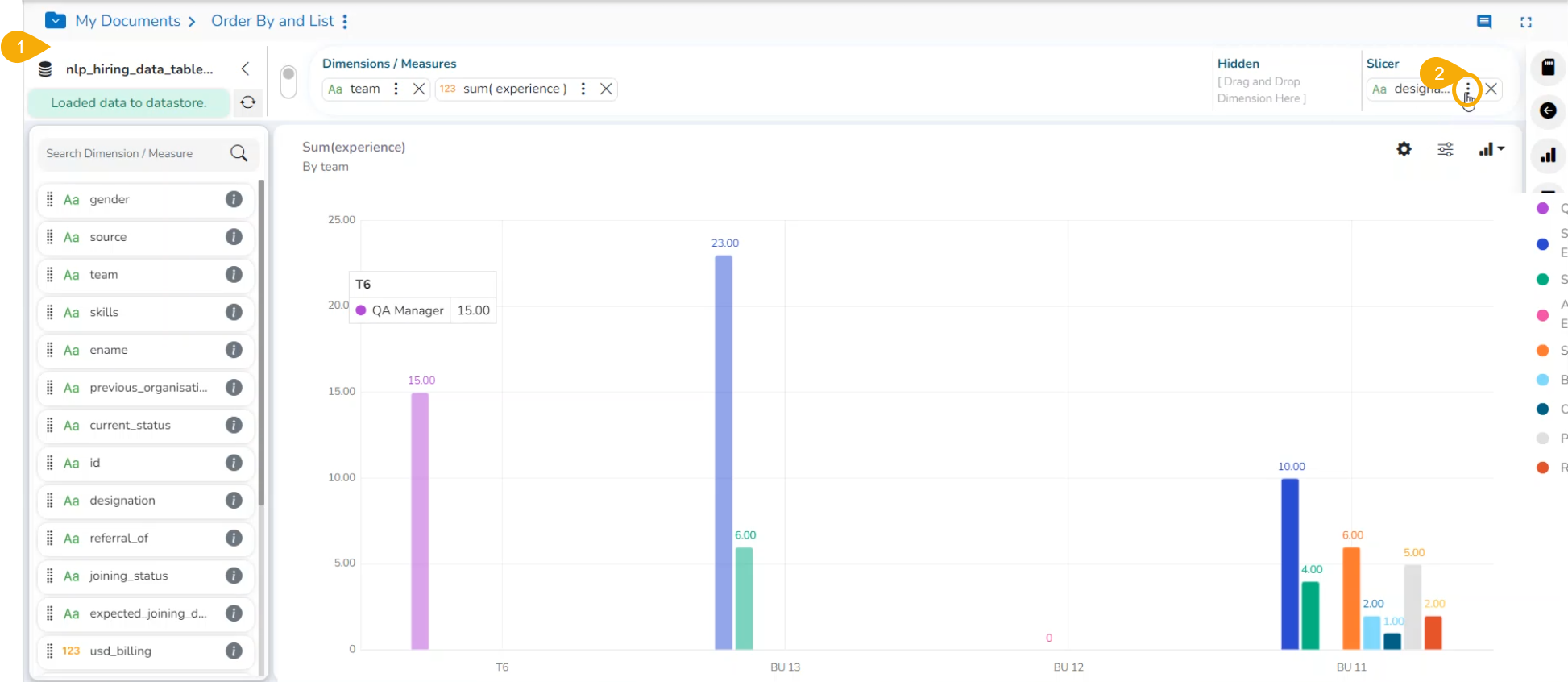Open chart settings gear icon
Image resolution: width=1568 pixels, height=682 pixels.
(1404, 149)
